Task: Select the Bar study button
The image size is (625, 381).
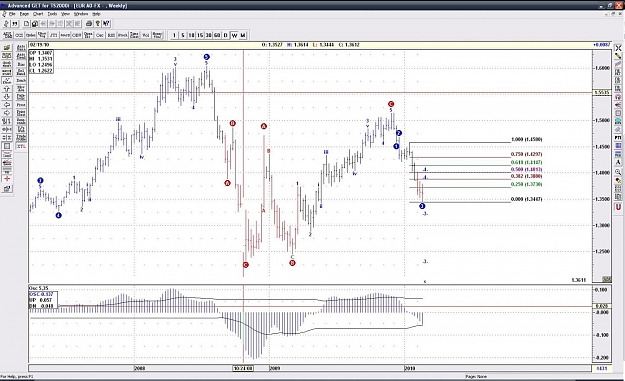Action: [21, 64]
